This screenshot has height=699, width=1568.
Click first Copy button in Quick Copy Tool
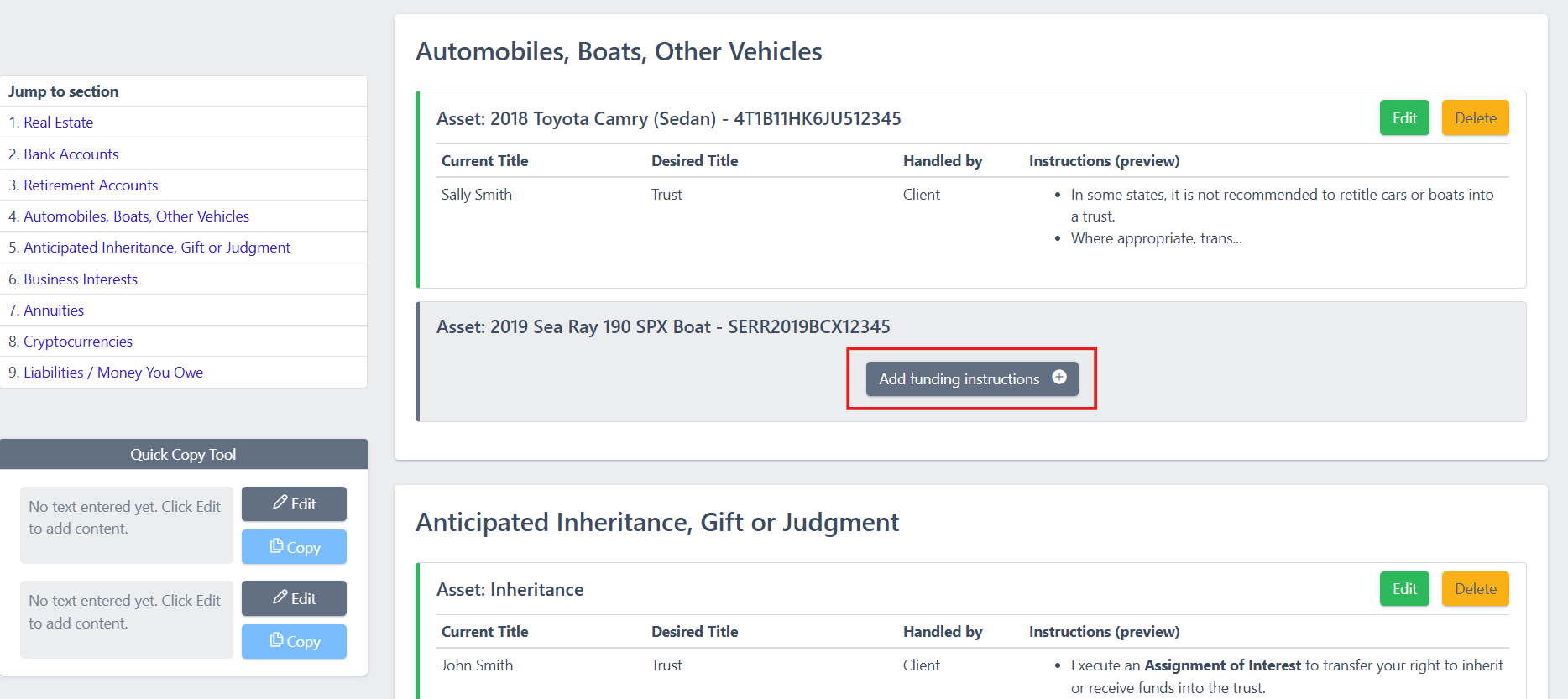(x=294, y=547)
